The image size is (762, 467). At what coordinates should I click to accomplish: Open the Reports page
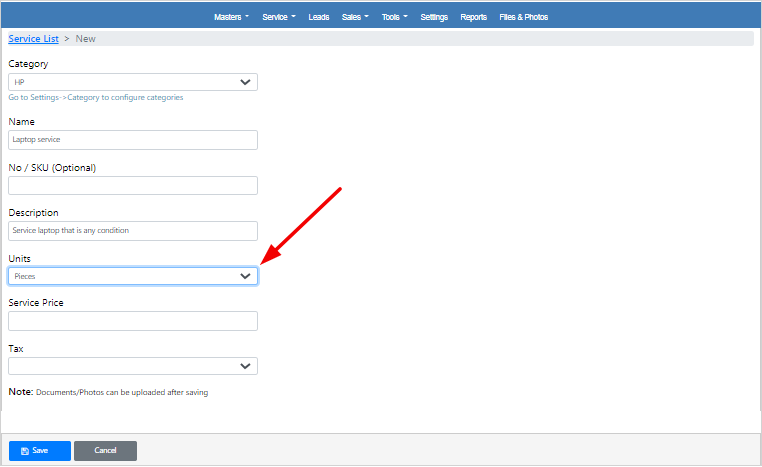click(x=473, y=17)
